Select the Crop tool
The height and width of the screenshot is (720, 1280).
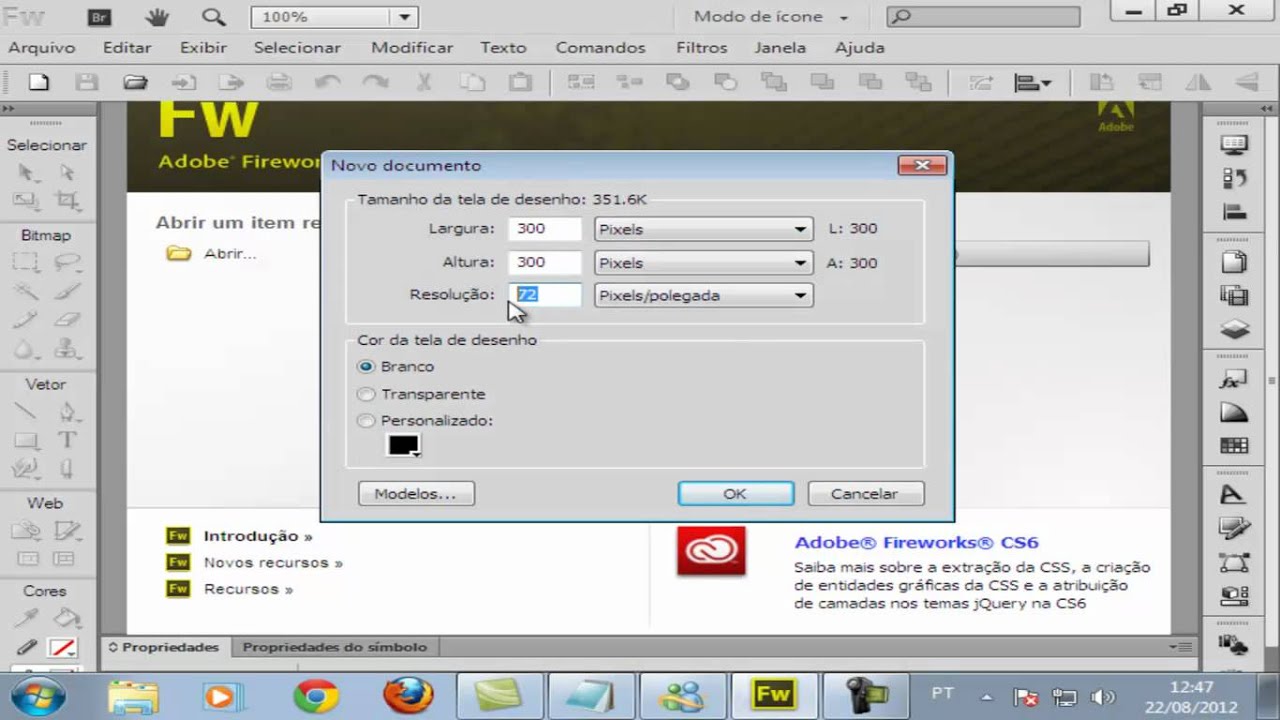(66, 200)
